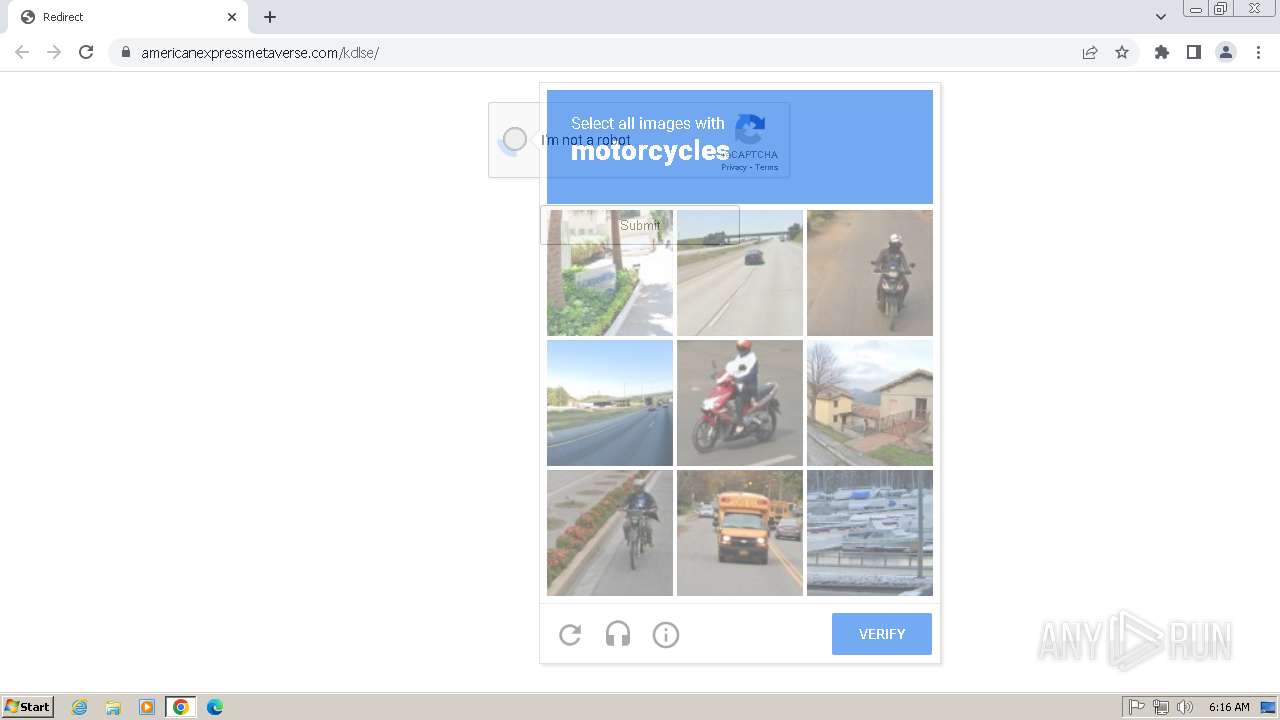Select the rider on dark motorcycle tile
Screen dimensions: 1280x720
(x=870, y=273)
